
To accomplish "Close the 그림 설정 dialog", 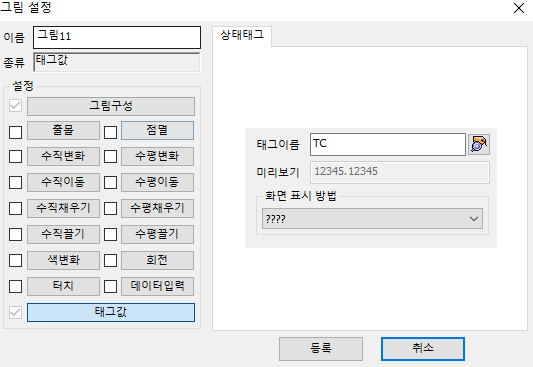I will [519, 8].
